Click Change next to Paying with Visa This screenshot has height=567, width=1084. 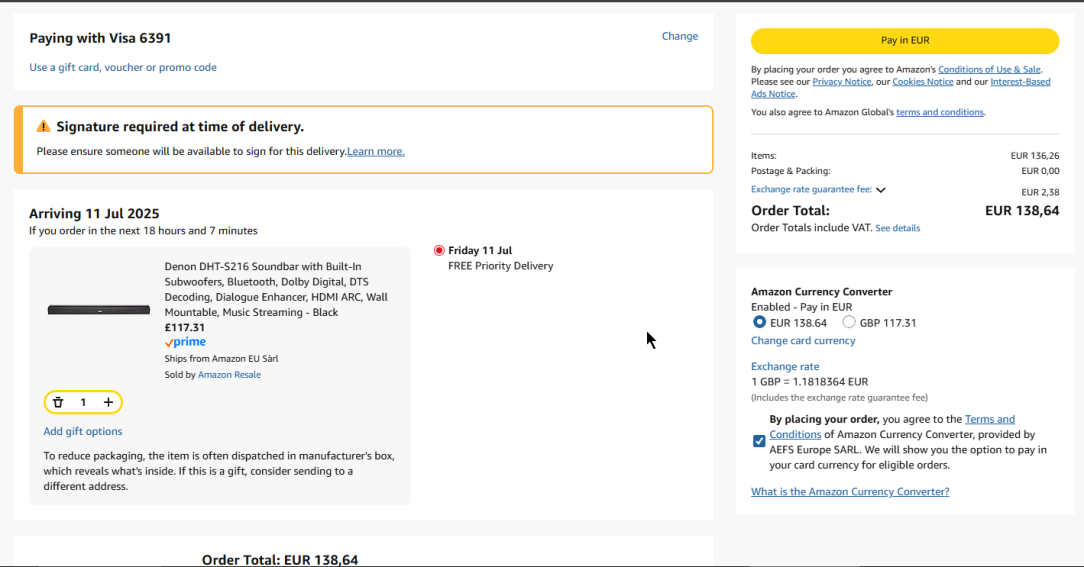pos(680,36)
